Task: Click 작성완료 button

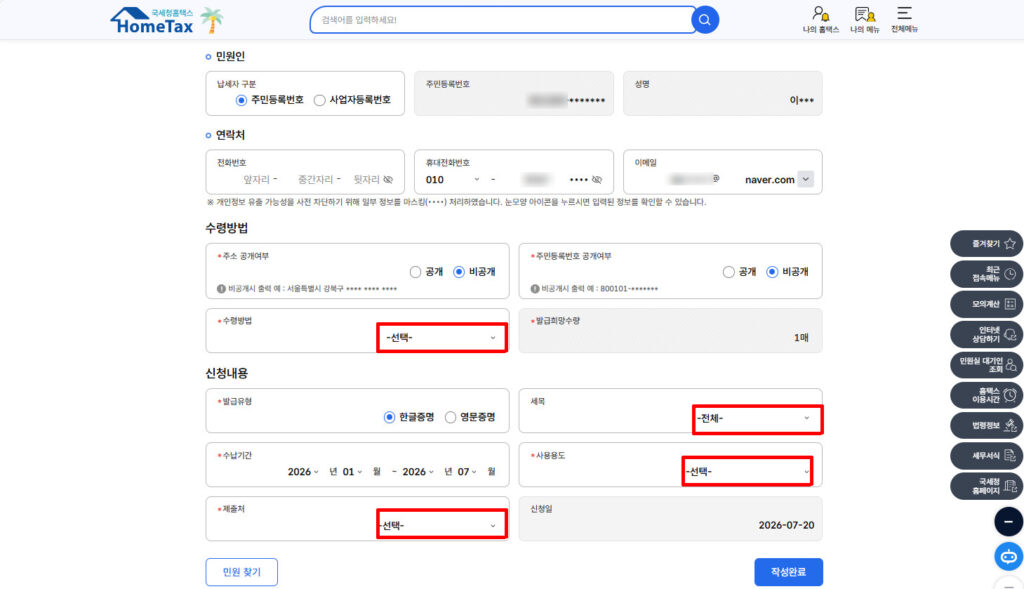Action: pyautogui.click(x=788, y=572)
